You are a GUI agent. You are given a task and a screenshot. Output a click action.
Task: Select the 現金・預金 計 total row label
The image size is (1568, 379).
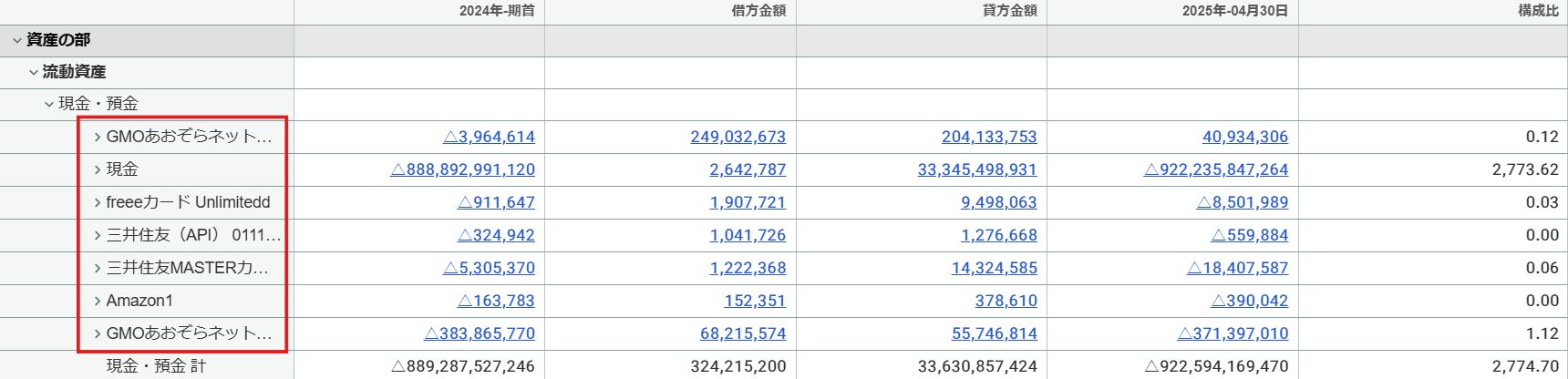[x=156, y=366]
